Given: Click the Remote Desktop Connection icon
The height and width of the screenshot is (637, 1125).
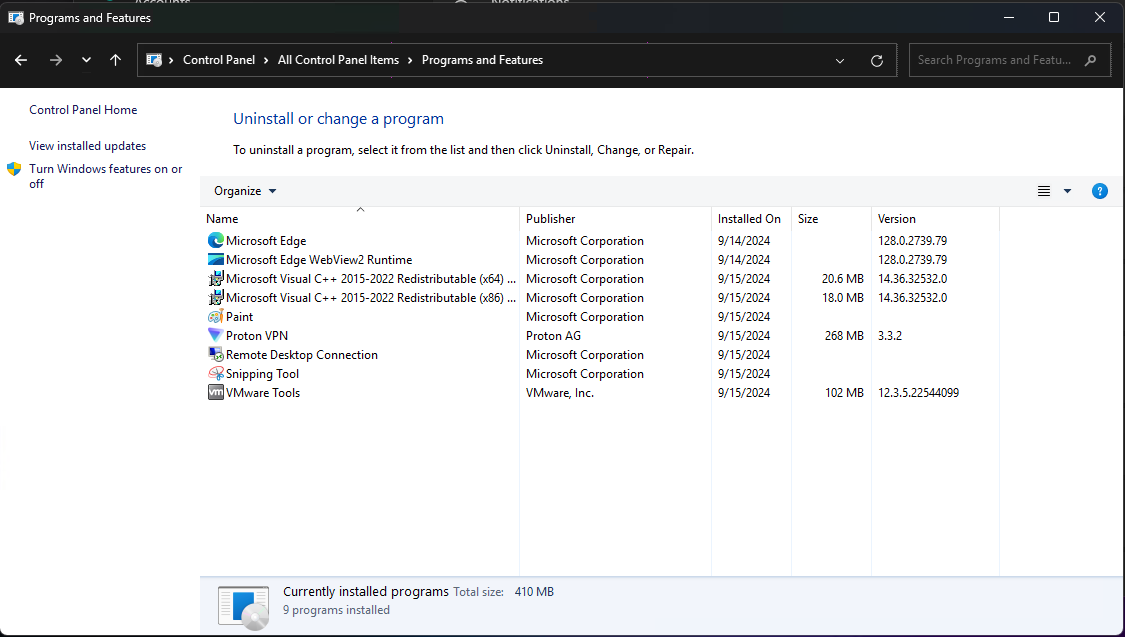Looking at the screenshot, I should click(215, 354).
